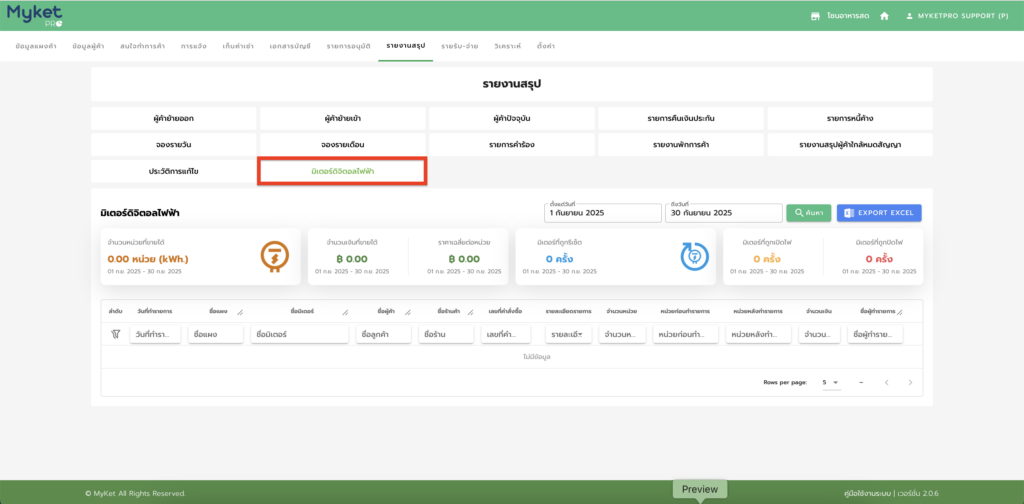Click the หน่วยหลังทำรายการ filter input

pyautogui.click(x=758, y=334)
